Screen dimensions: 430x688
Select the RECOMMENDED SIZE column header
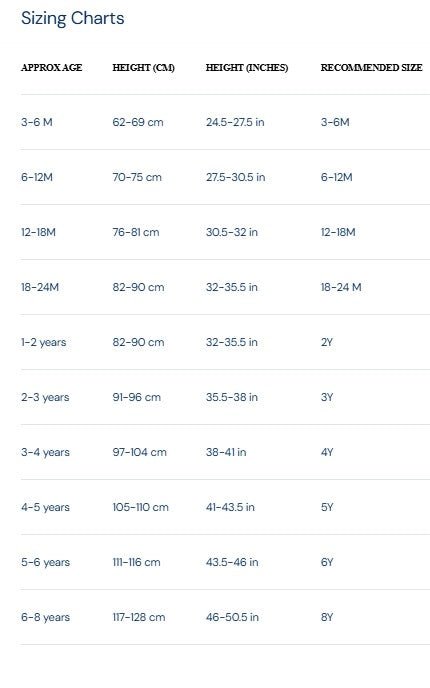coord(371,68)
